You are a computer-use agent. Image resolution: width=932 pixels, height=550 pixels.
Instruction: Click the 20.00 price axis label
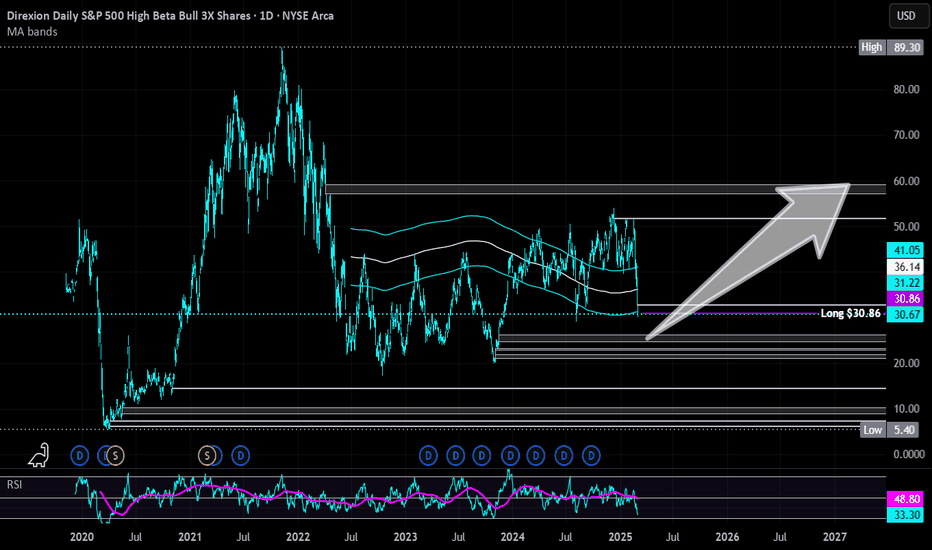906,363
